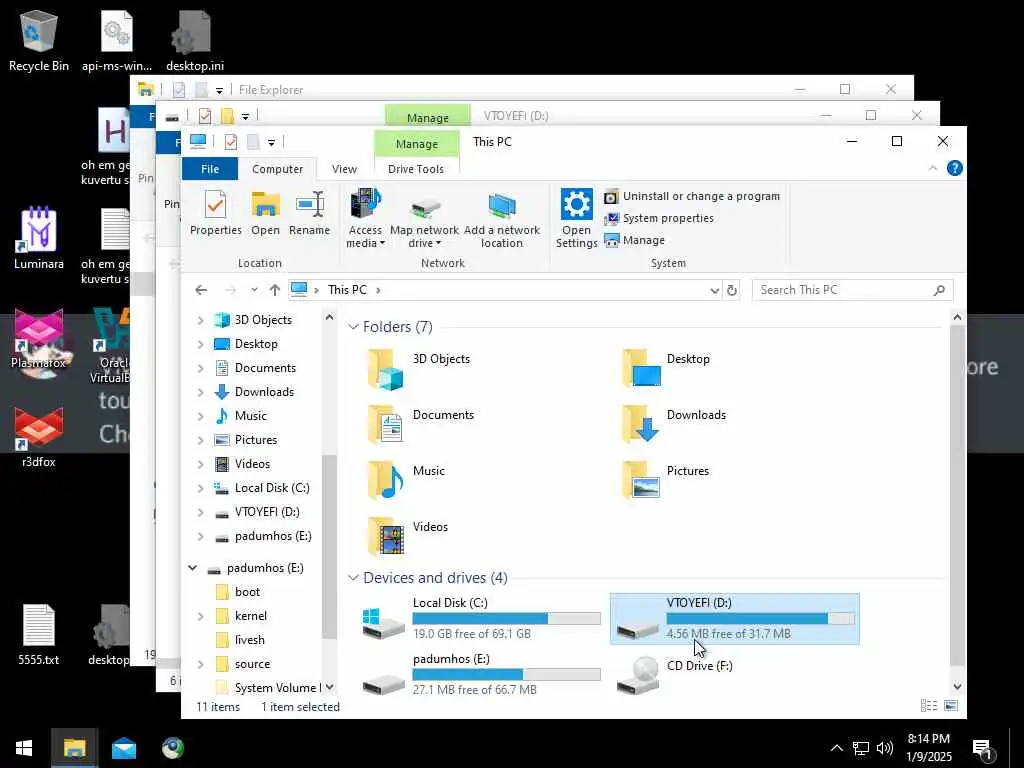The width and height of the screenshot is (1024, 768).
Task: Select the 3D Objects folder icon
Action: click(385, 370)
